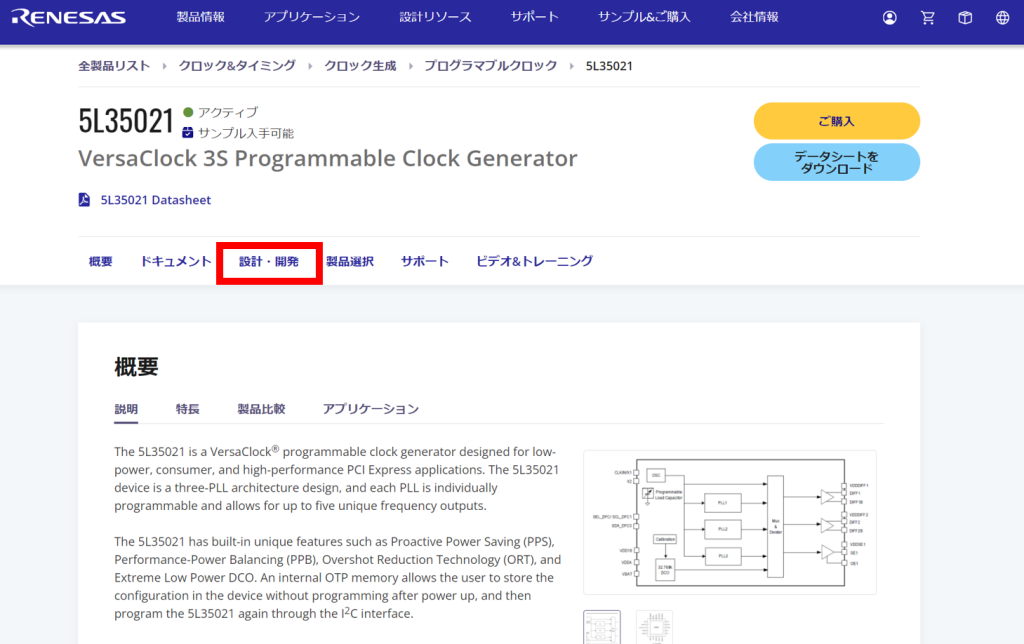Click the Renesas logo

67,16
